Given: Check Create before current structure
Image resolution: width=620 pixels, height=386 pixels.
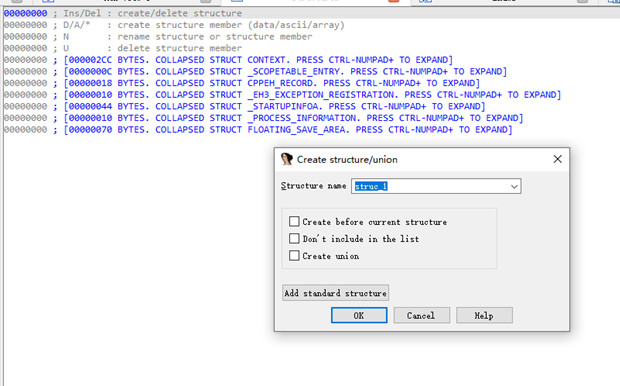Looking at the screenshot, I should pyautogui.click(x=294, y=221).
